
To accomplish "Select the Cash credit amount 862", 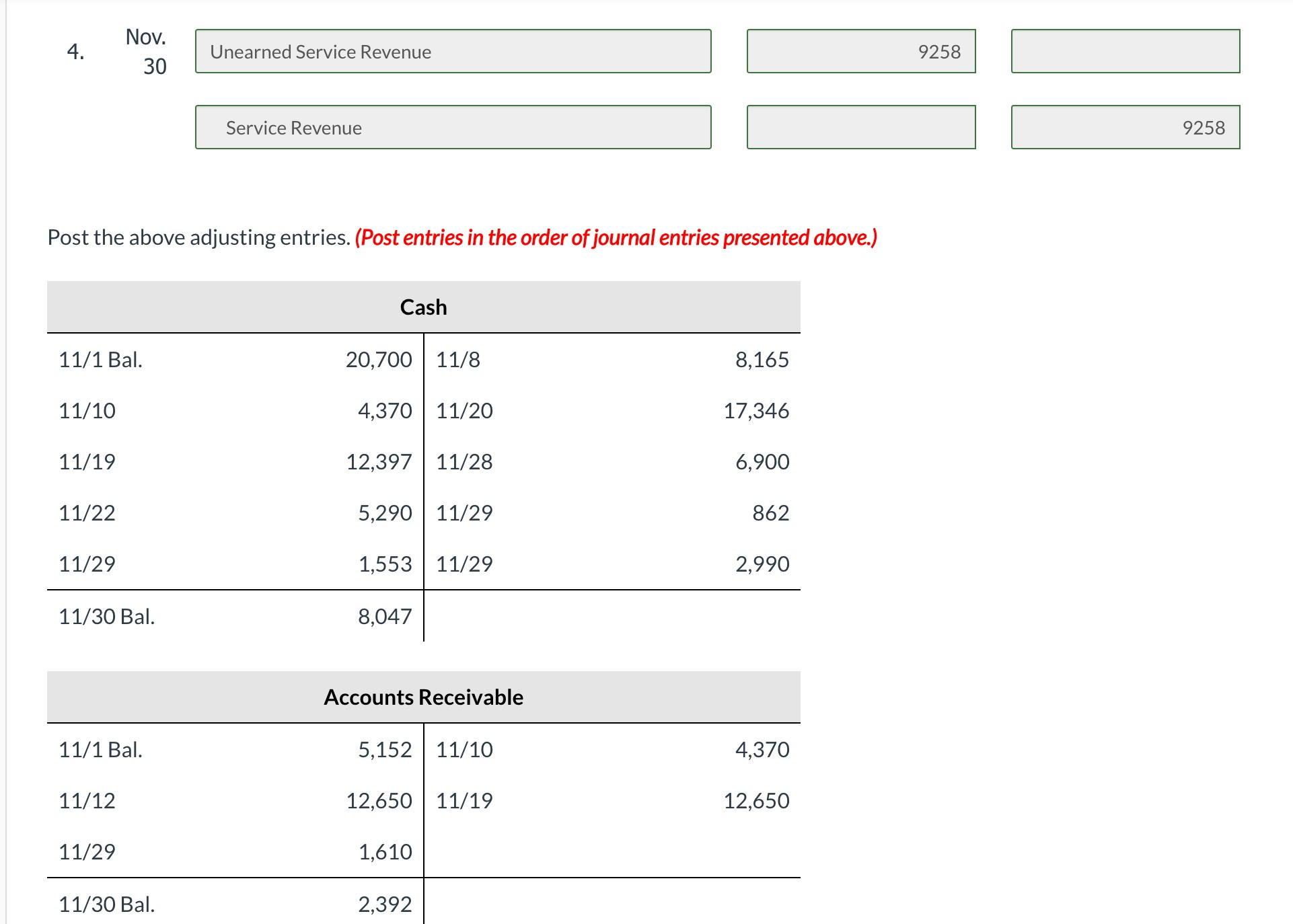I will point(771,513).
